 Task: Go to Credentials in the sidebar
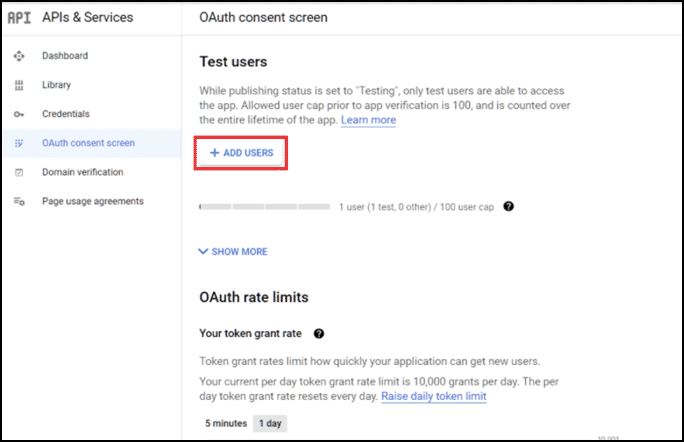click(x=66, y=114)
